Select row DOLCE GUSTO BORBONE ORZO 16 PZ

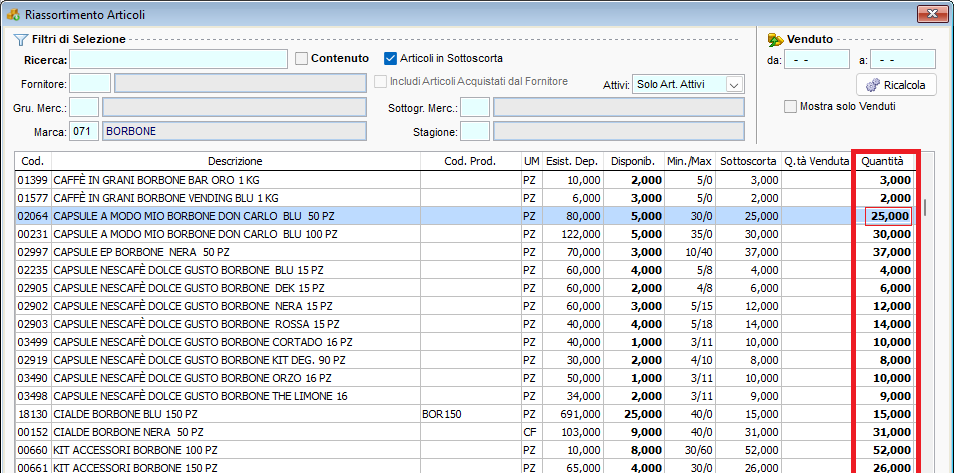(x=465, y=378)
